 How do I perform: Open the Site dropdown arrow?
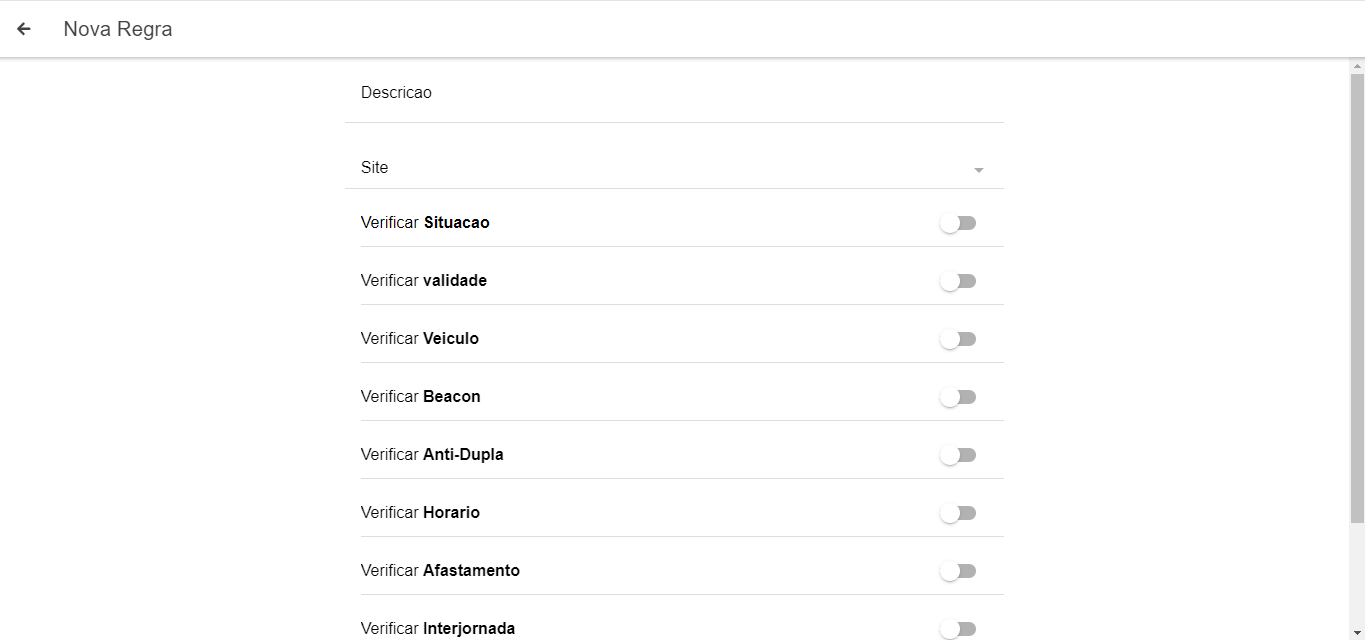pos(978,170)
